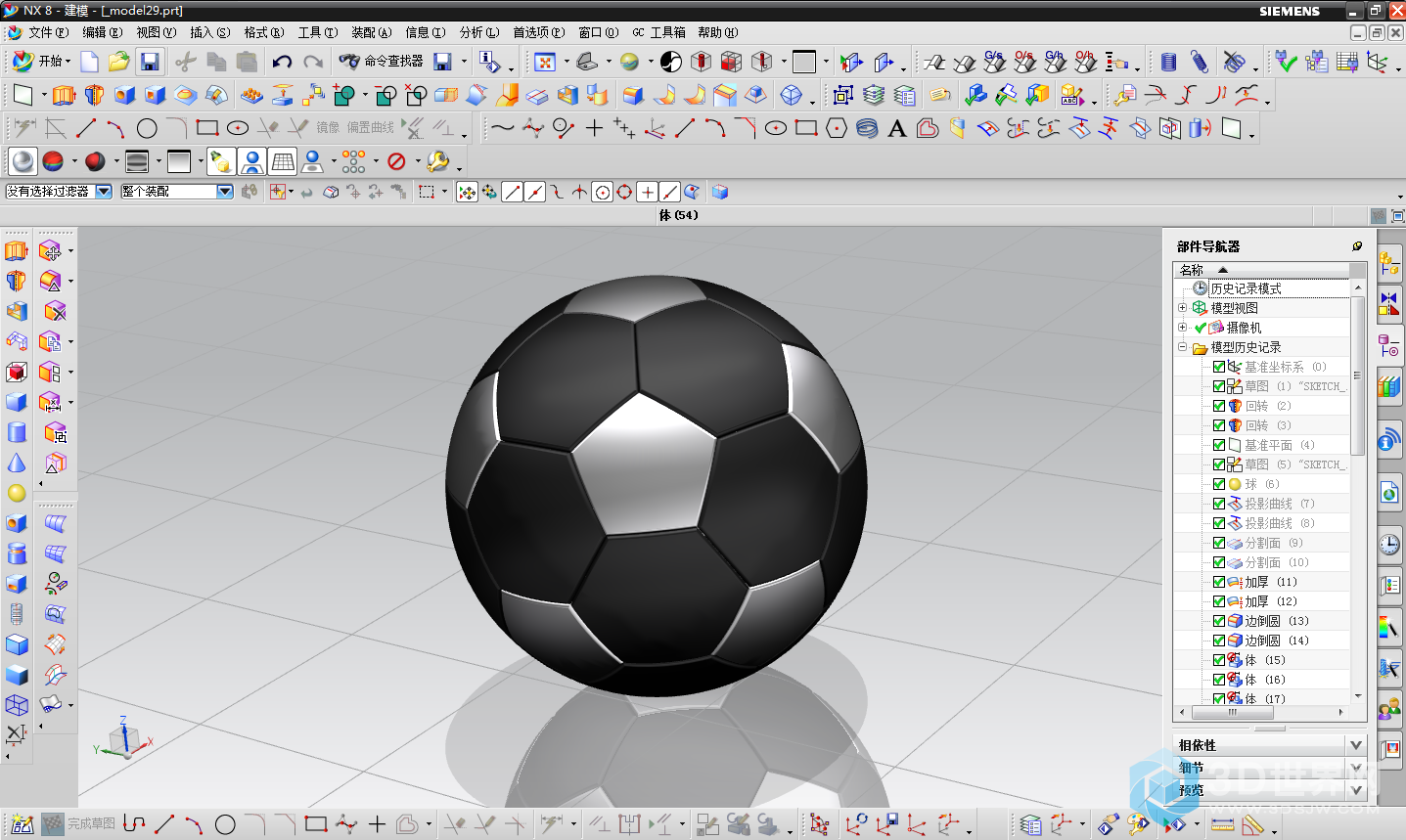Toggle checkbox for 投影曲线 (7)

click(1219, 504)
